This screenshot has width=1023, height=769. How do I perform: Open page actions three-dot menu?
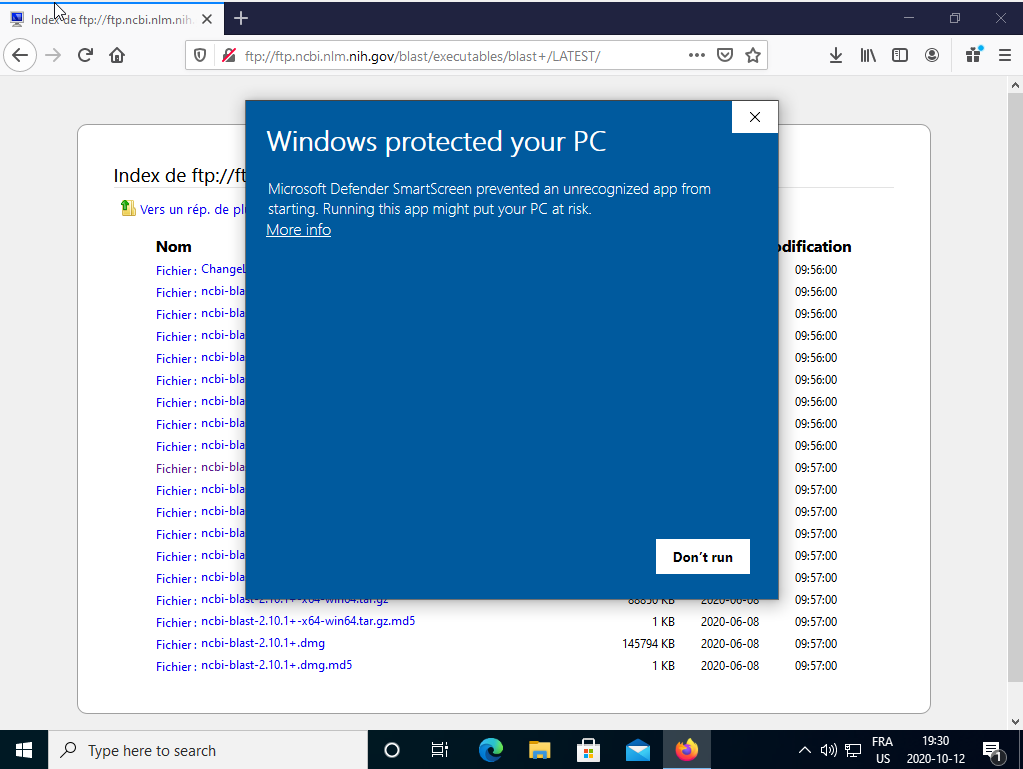point(697,55)
